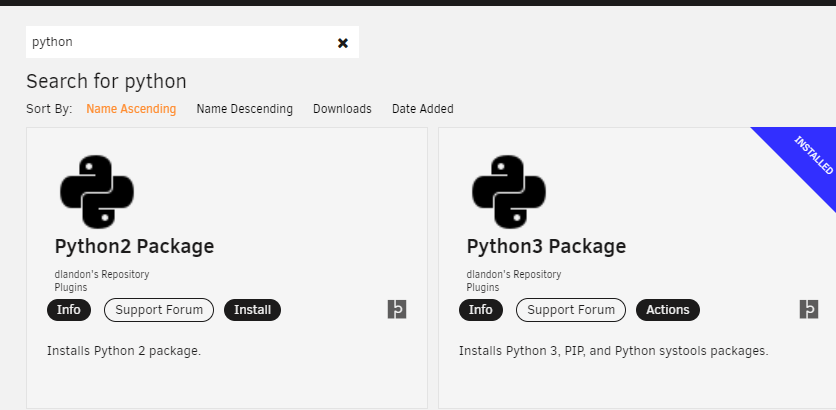Click the Python2 Package snake logo
This screenshot has width=836, height=410.
97,191
